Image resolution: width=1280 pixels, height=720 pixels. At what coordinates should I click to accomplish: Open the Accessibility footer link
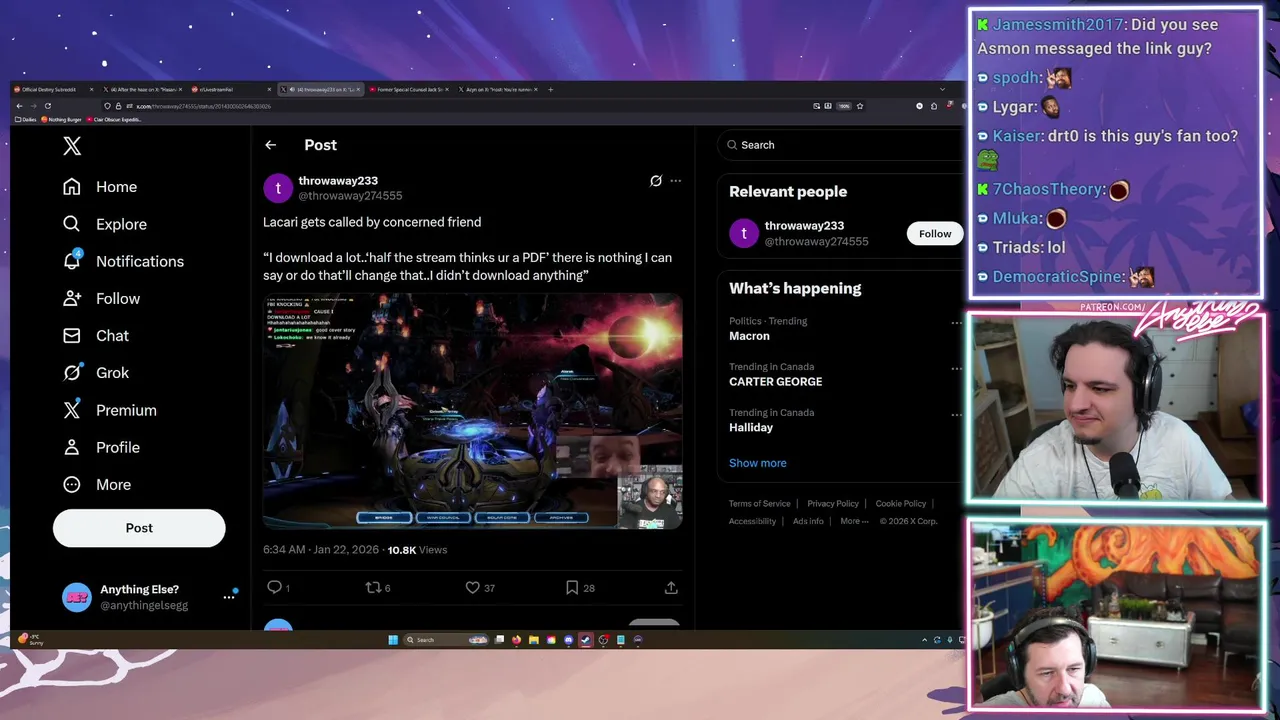click(x=752, y=521)
